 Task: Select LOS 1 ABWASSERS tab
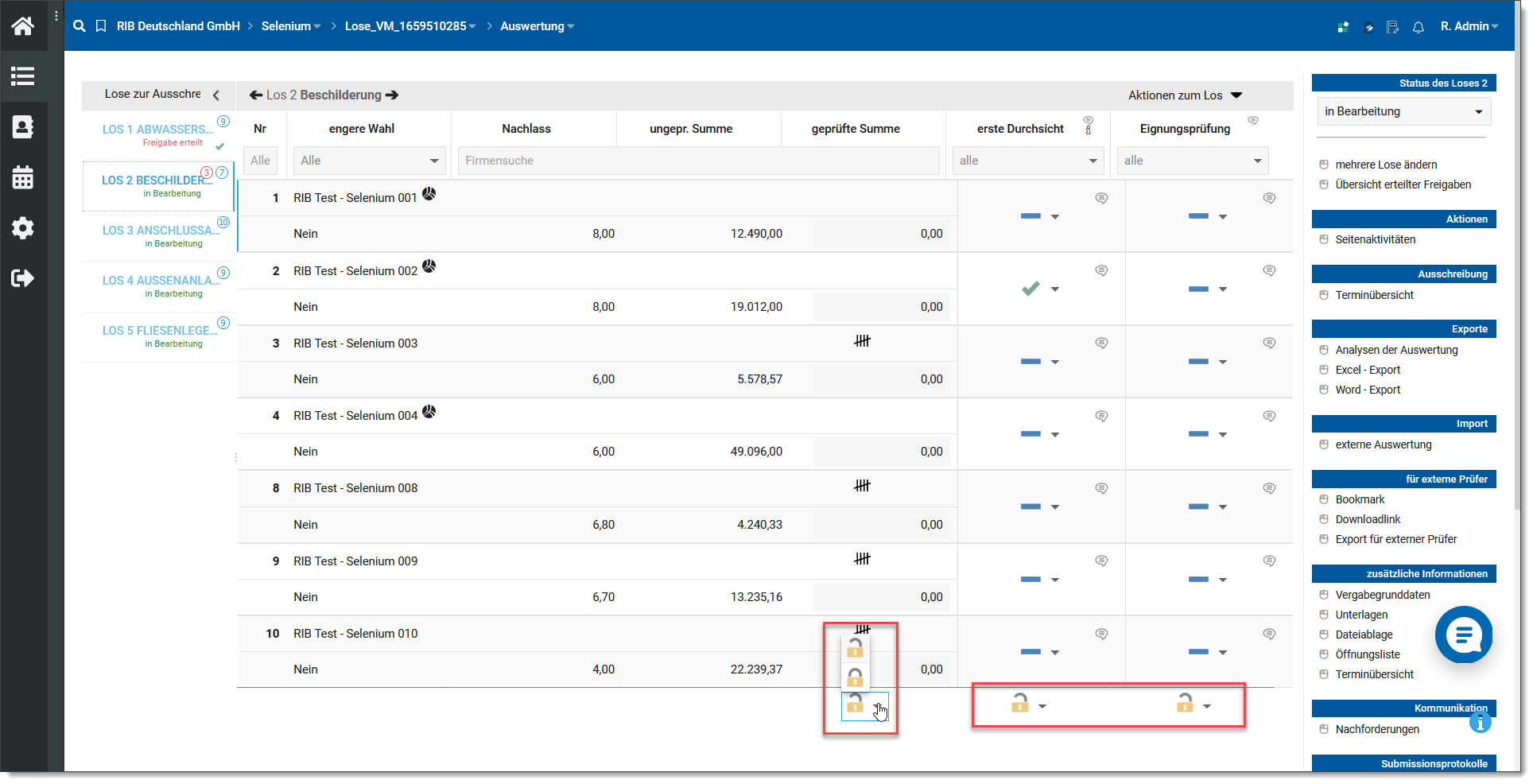[x=158, y=135]
